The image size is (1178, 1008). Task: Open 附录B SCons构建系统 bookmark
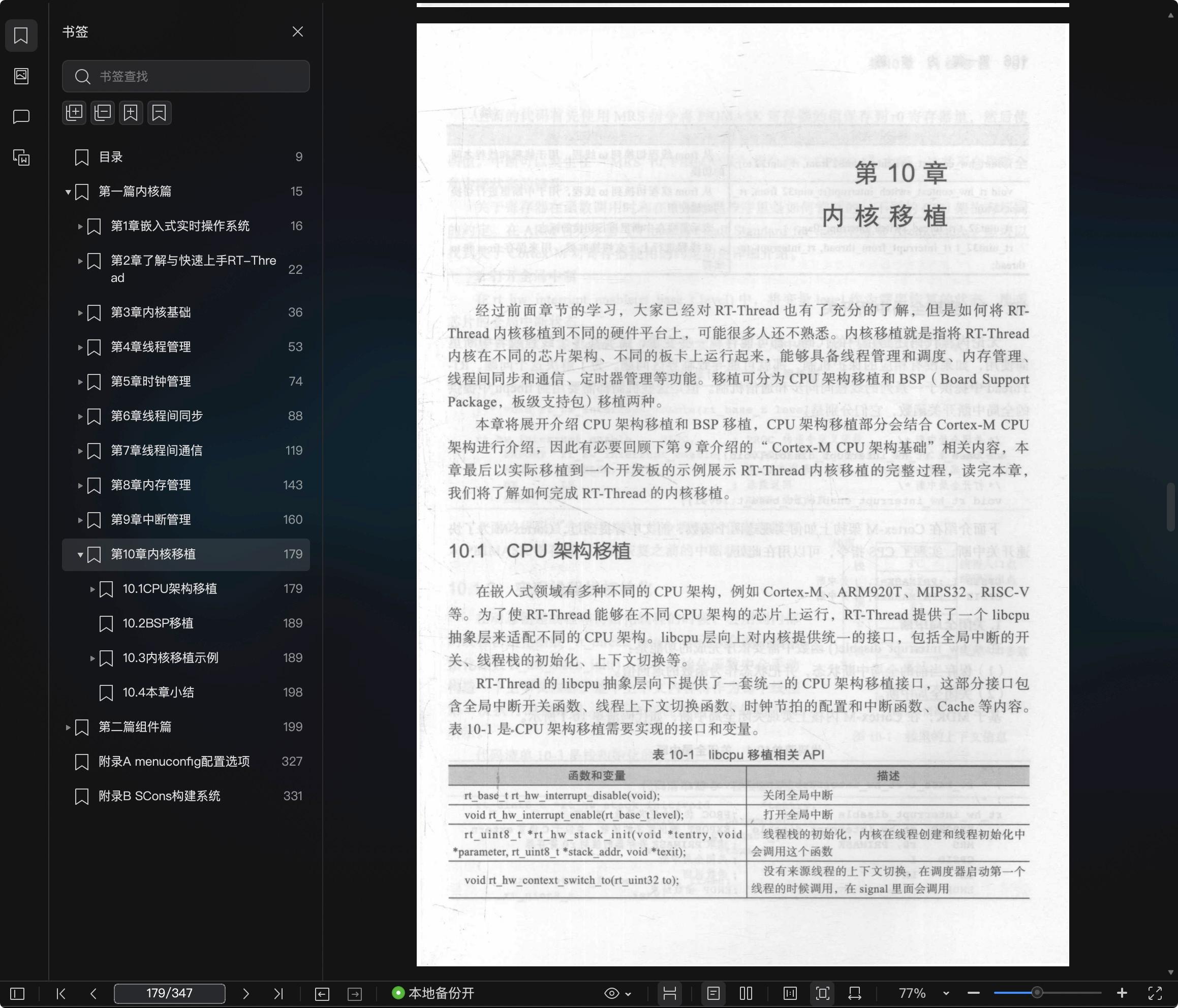point(186,796)
